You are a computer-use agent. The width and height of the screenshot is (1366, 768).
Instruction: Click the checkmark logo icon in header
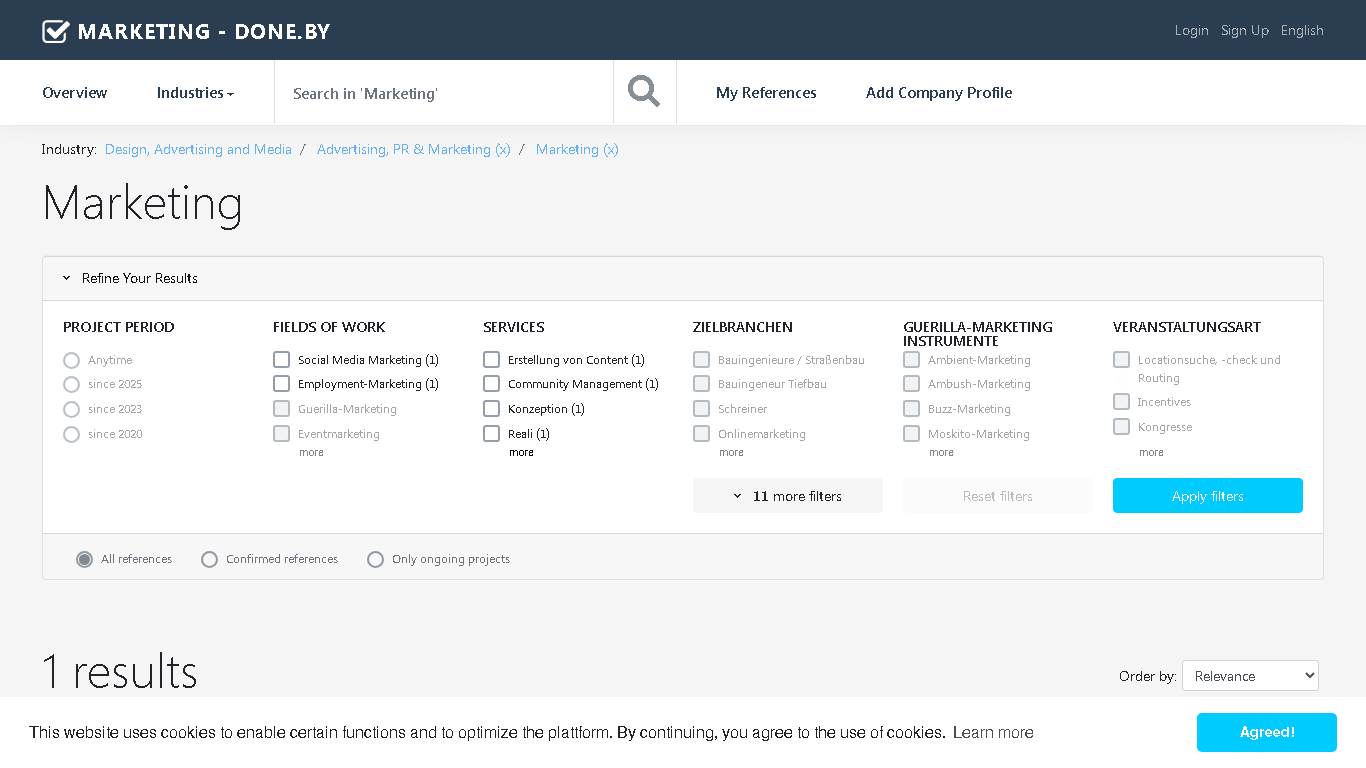[x=55, y=31]
